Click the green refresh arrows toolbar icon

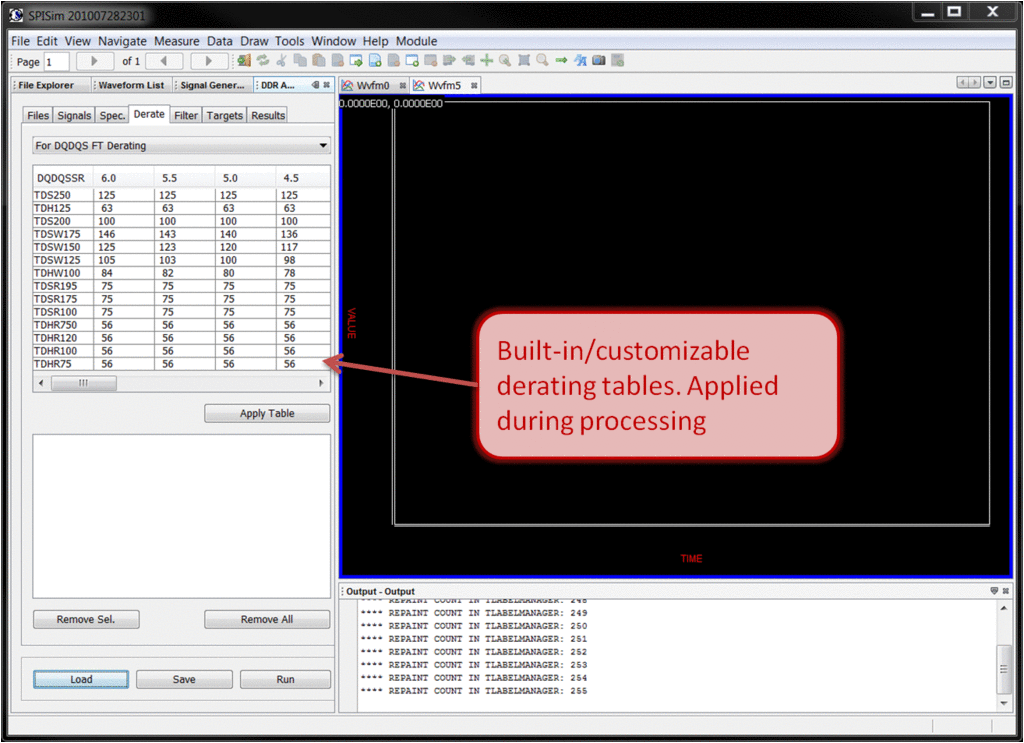click(263, 61)
